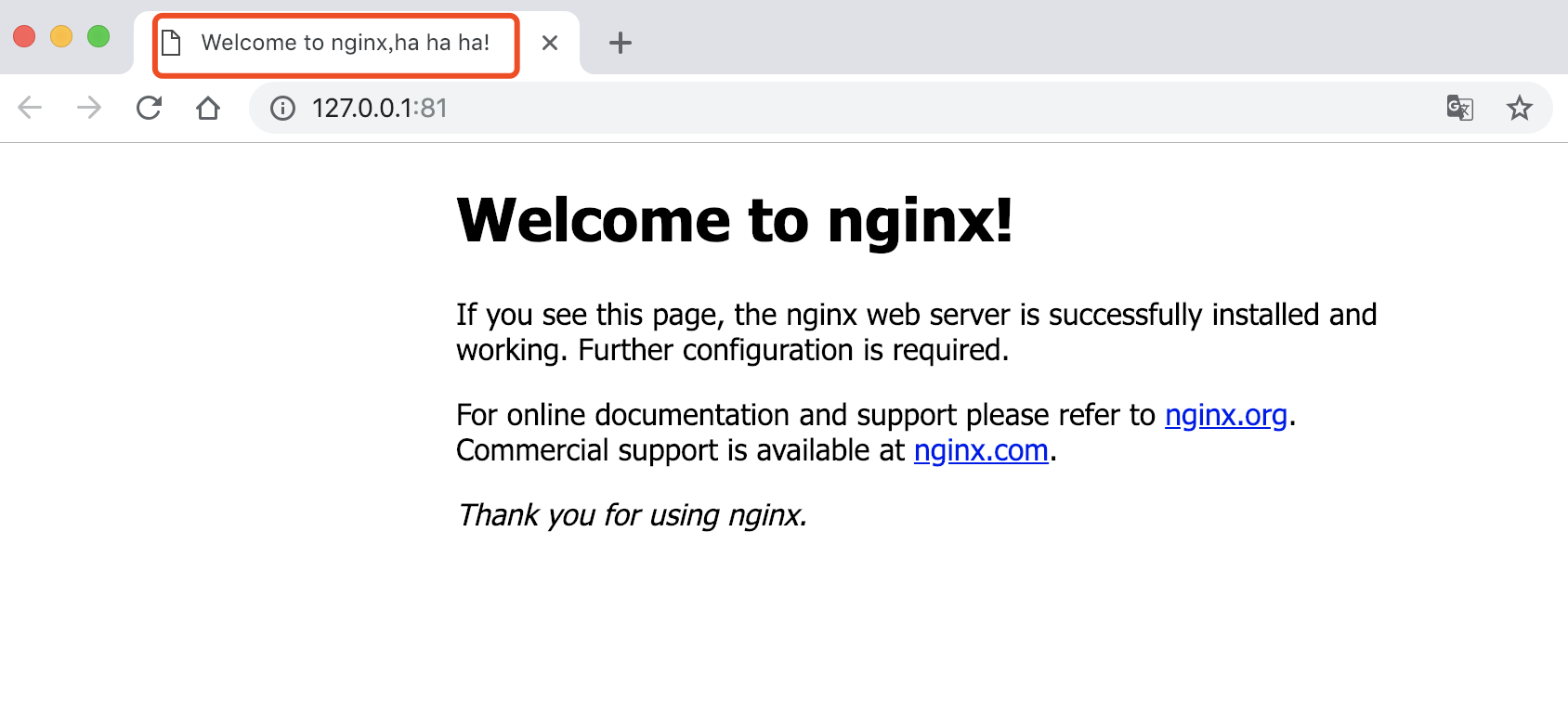This screenshot has width=1568, height=726.
Task: Reload the current page
Action: point(149,108)
